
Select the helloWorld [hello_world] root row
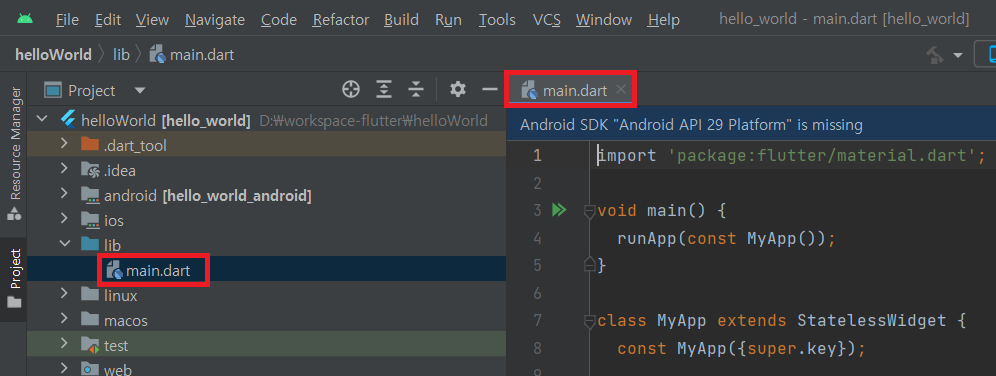[267, 120]
